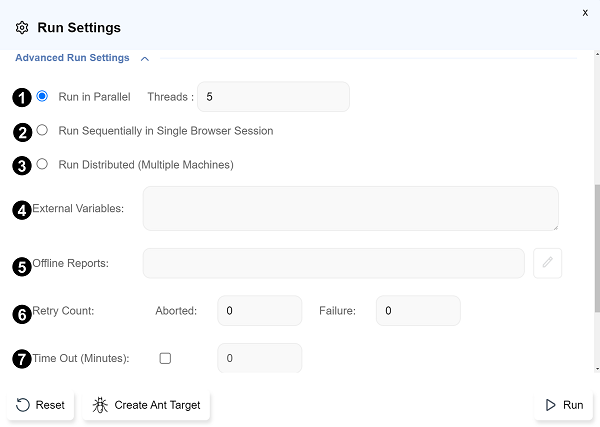Close the Run Settings dialog with x
Image resolution: width=600 pixels, height=427 pixels.
(585, 12)
